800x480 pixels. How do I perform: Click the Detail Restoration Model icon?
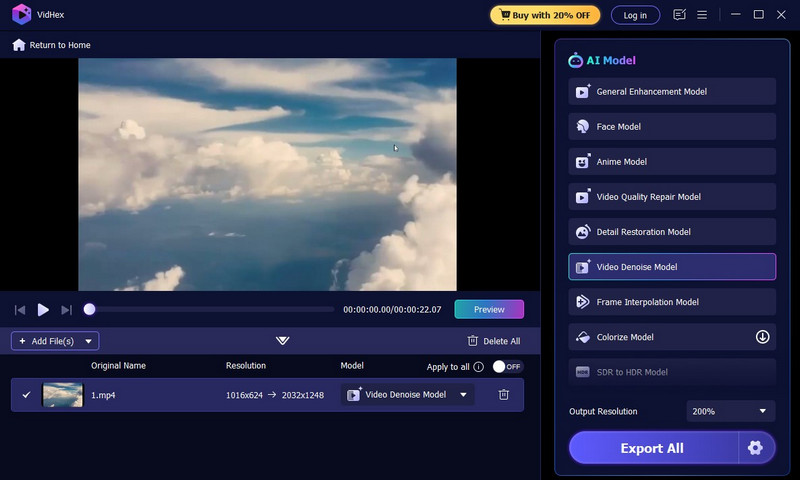tap(583, 232)
